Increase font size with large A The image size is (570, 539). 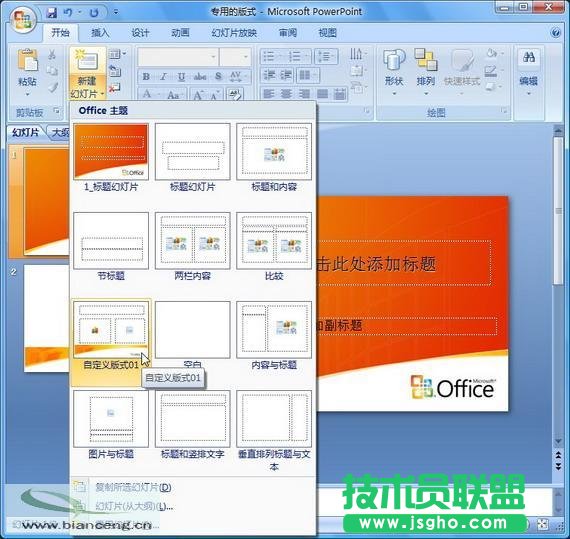point(198,95)
